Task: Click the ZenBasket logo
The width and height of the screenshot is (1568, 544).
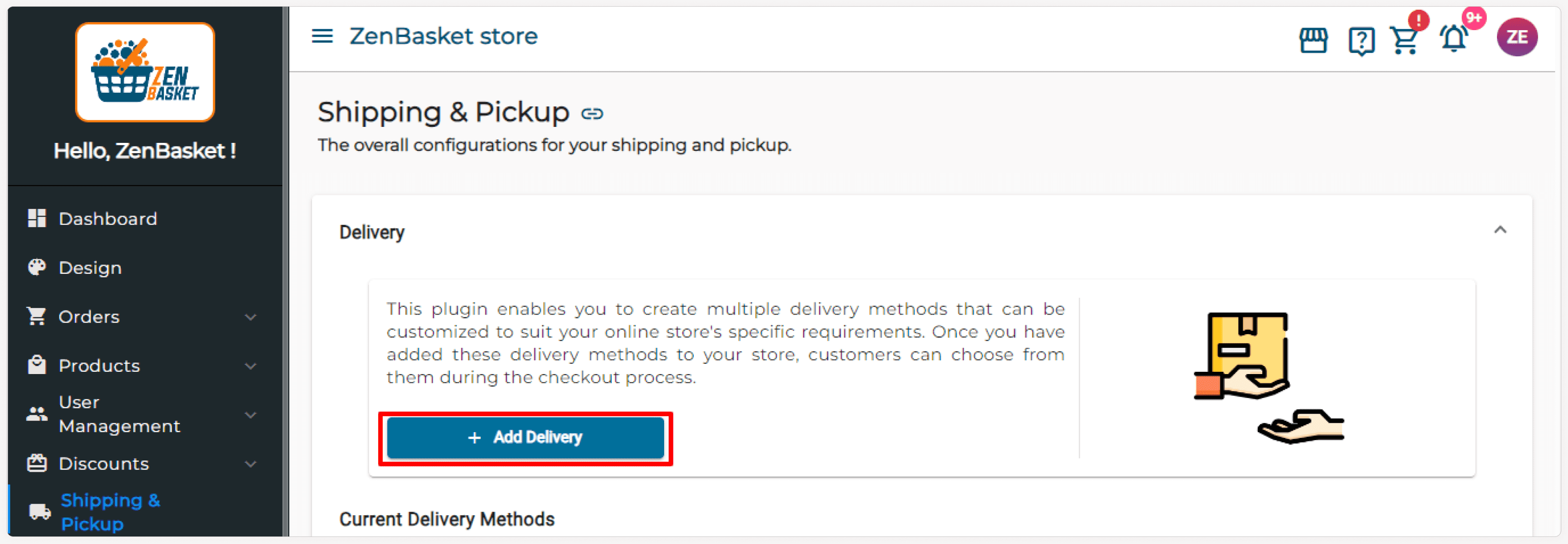Action: [x=145, y=72]
